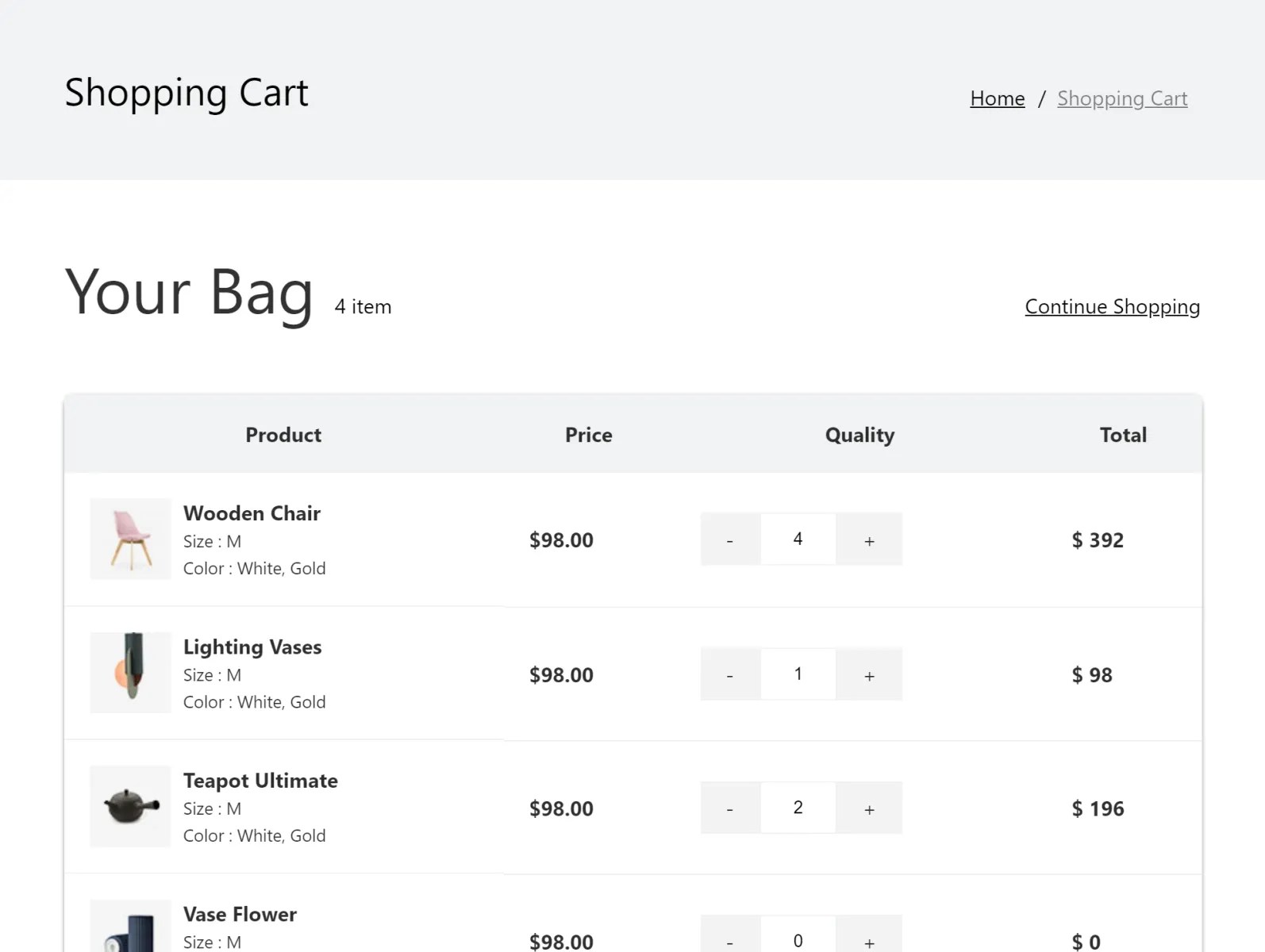Increase Lighting Vases quantity with plus
The image size is (1265, 952).
tap(869, 674)
